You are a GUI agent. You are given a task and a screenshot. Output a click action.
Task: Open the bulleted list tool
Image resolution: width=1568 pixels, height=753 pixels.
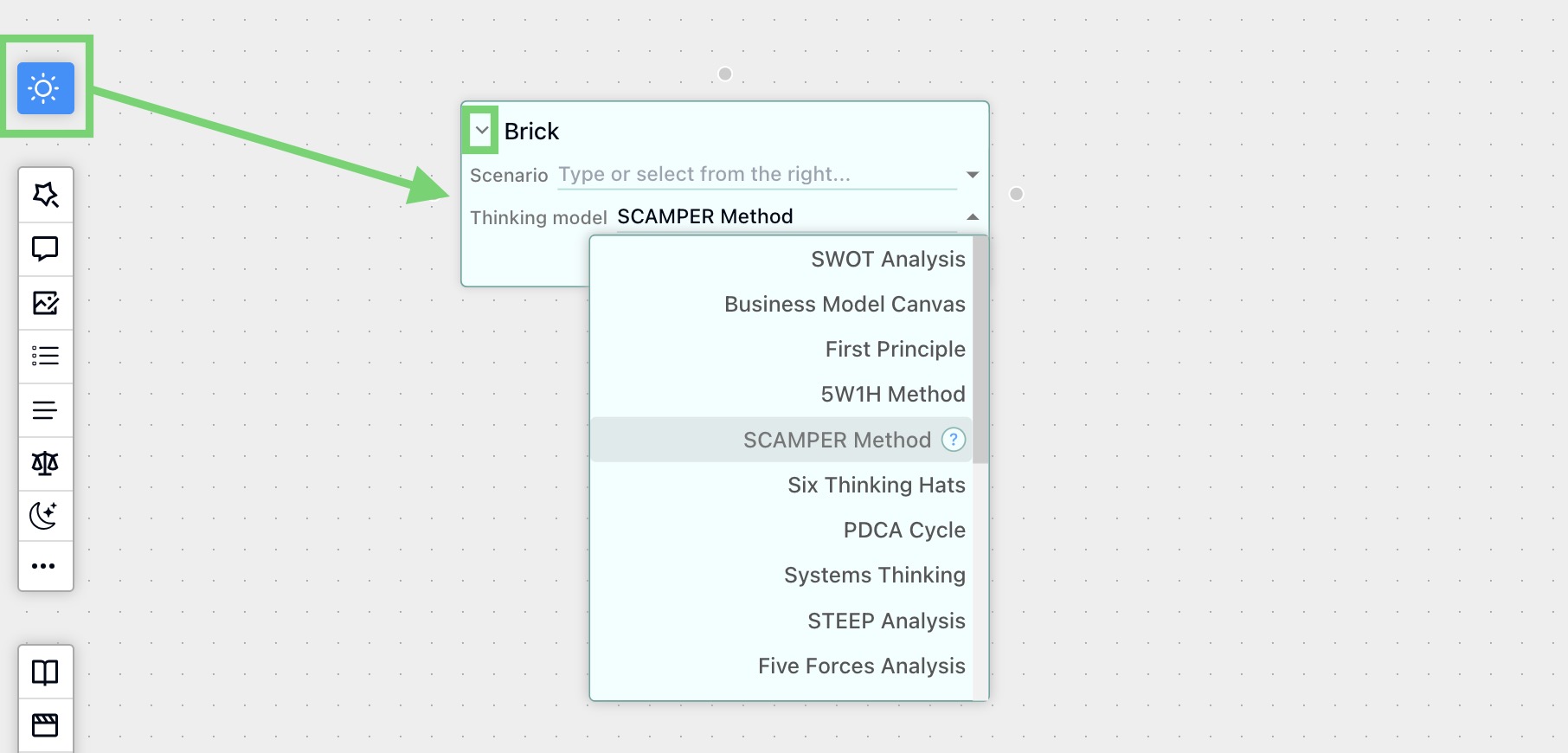tap(45, 356)
